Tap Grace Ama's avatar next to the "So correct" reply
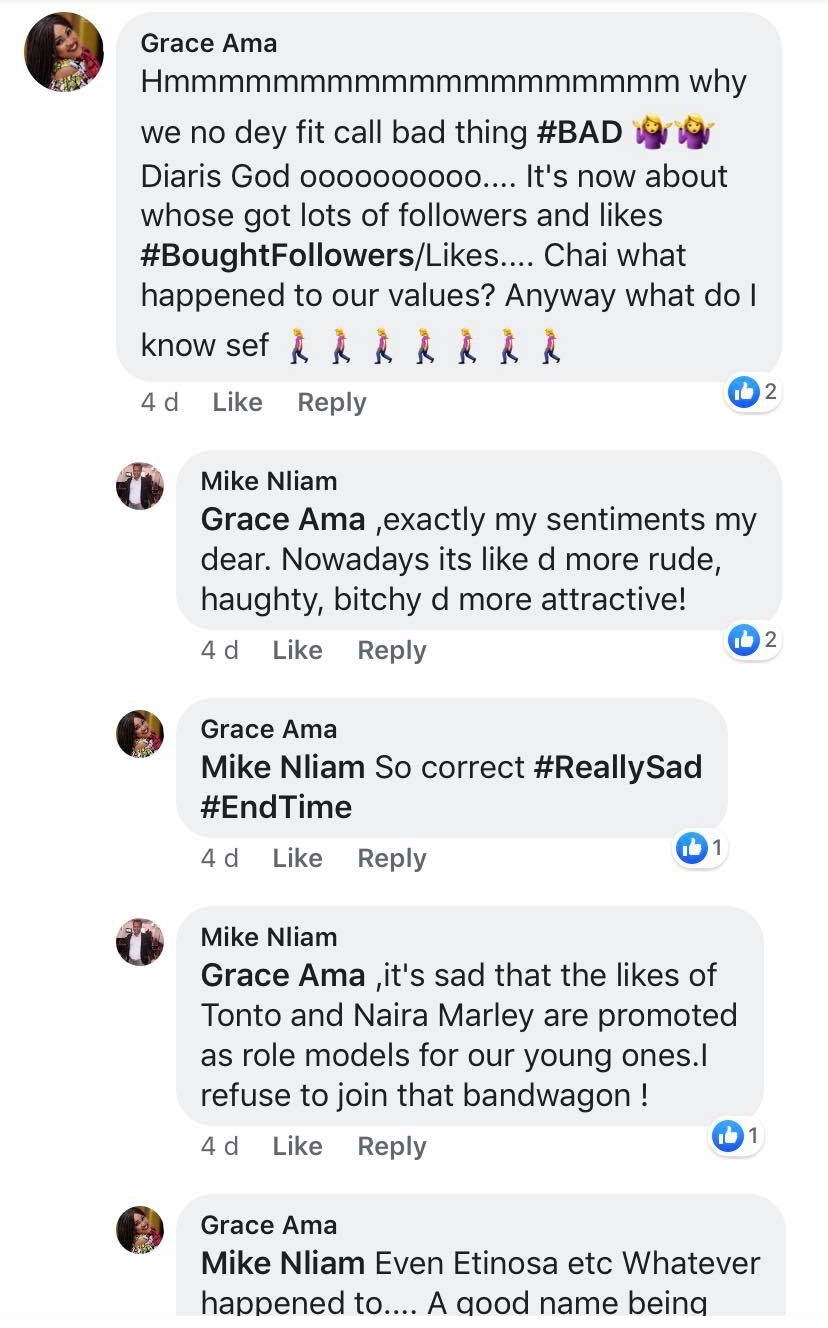 tap(140, 734)
